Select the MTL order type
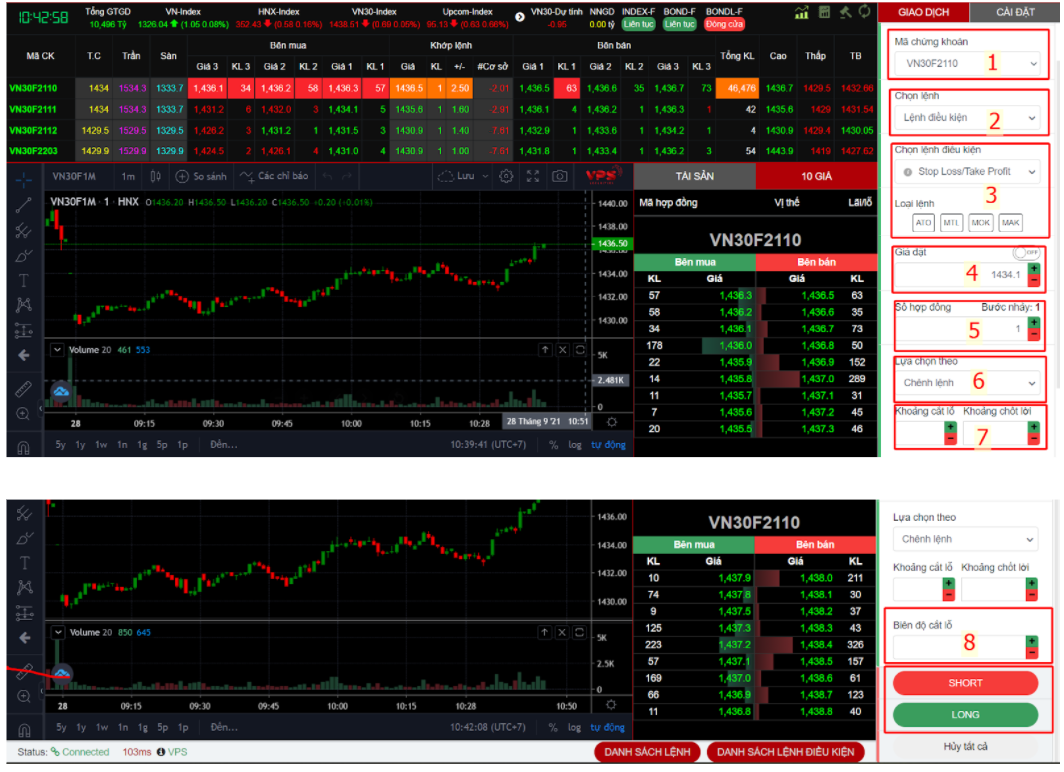Viewport: 1064px width, 772px height. coord(952,223)
